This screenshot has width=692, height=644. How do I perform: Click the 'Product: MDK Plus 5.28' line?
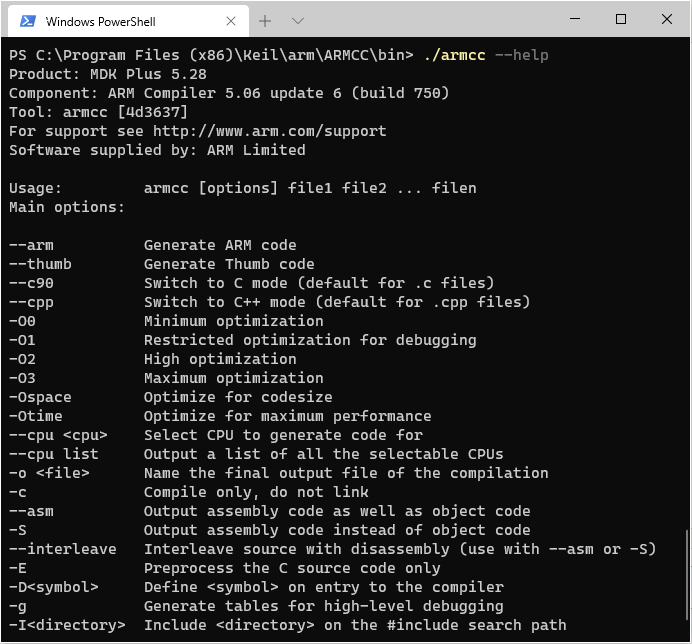point(108,74)
